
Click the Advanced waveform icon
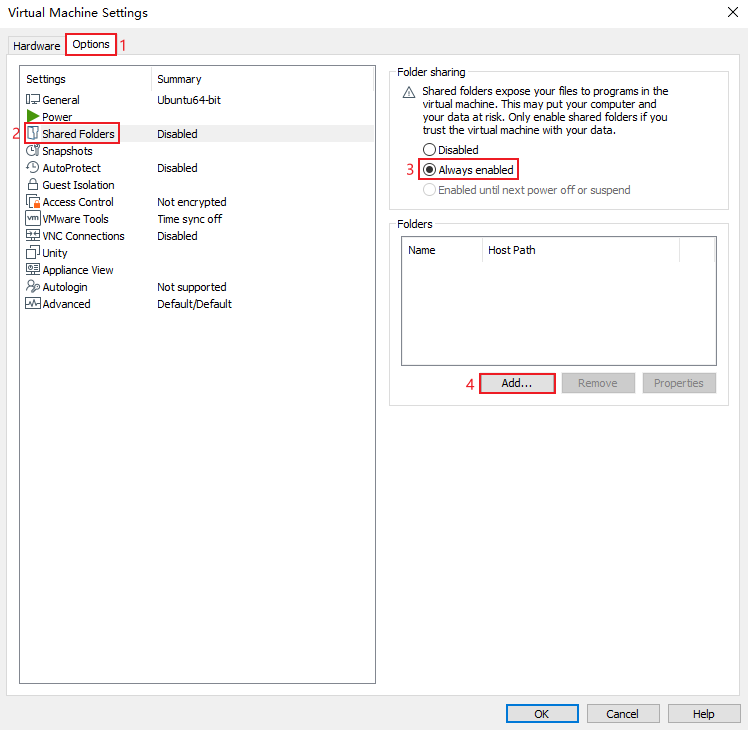[32, 303]
